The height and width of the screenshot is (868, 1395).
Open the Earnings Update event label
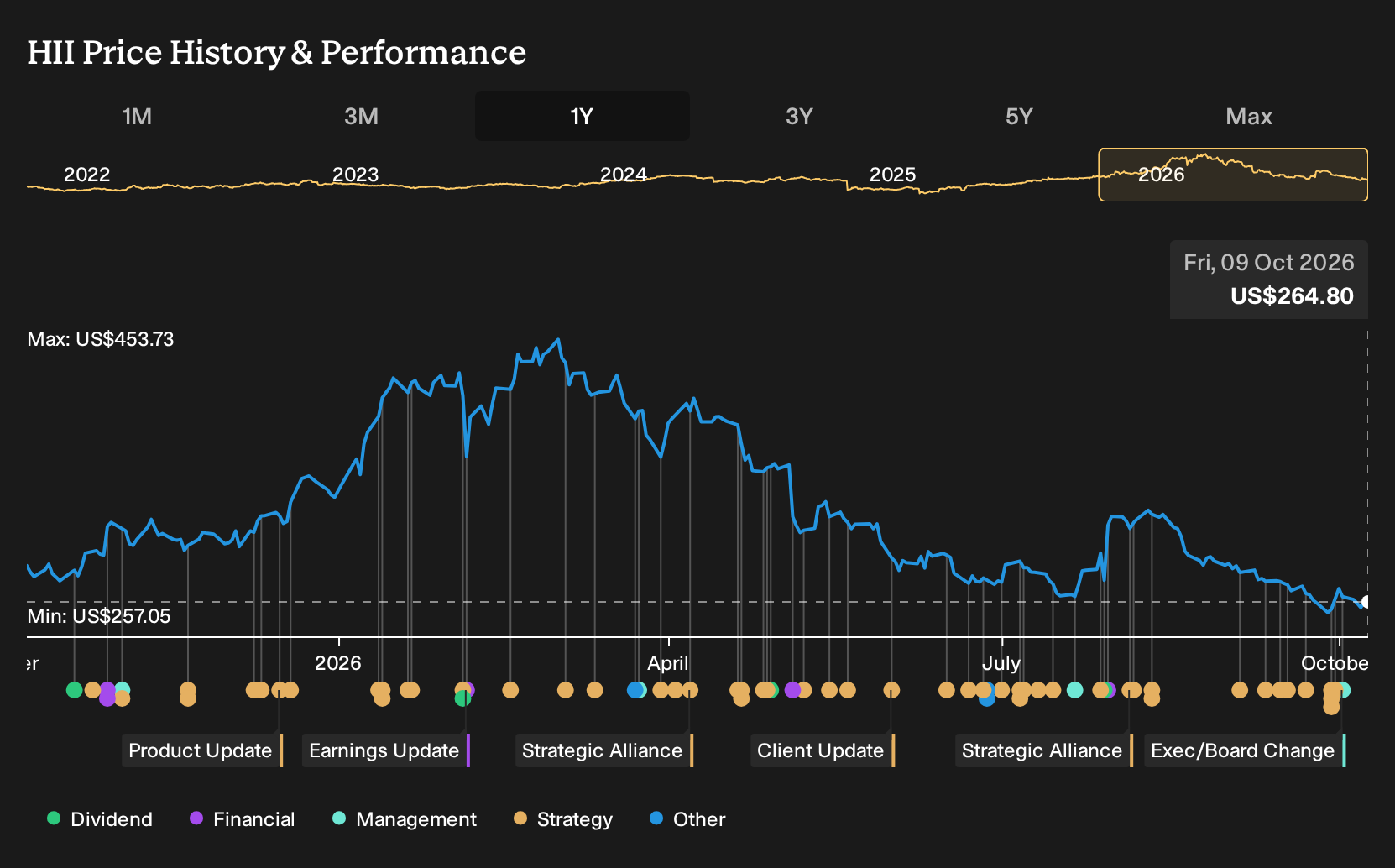(x=385, y=750)
